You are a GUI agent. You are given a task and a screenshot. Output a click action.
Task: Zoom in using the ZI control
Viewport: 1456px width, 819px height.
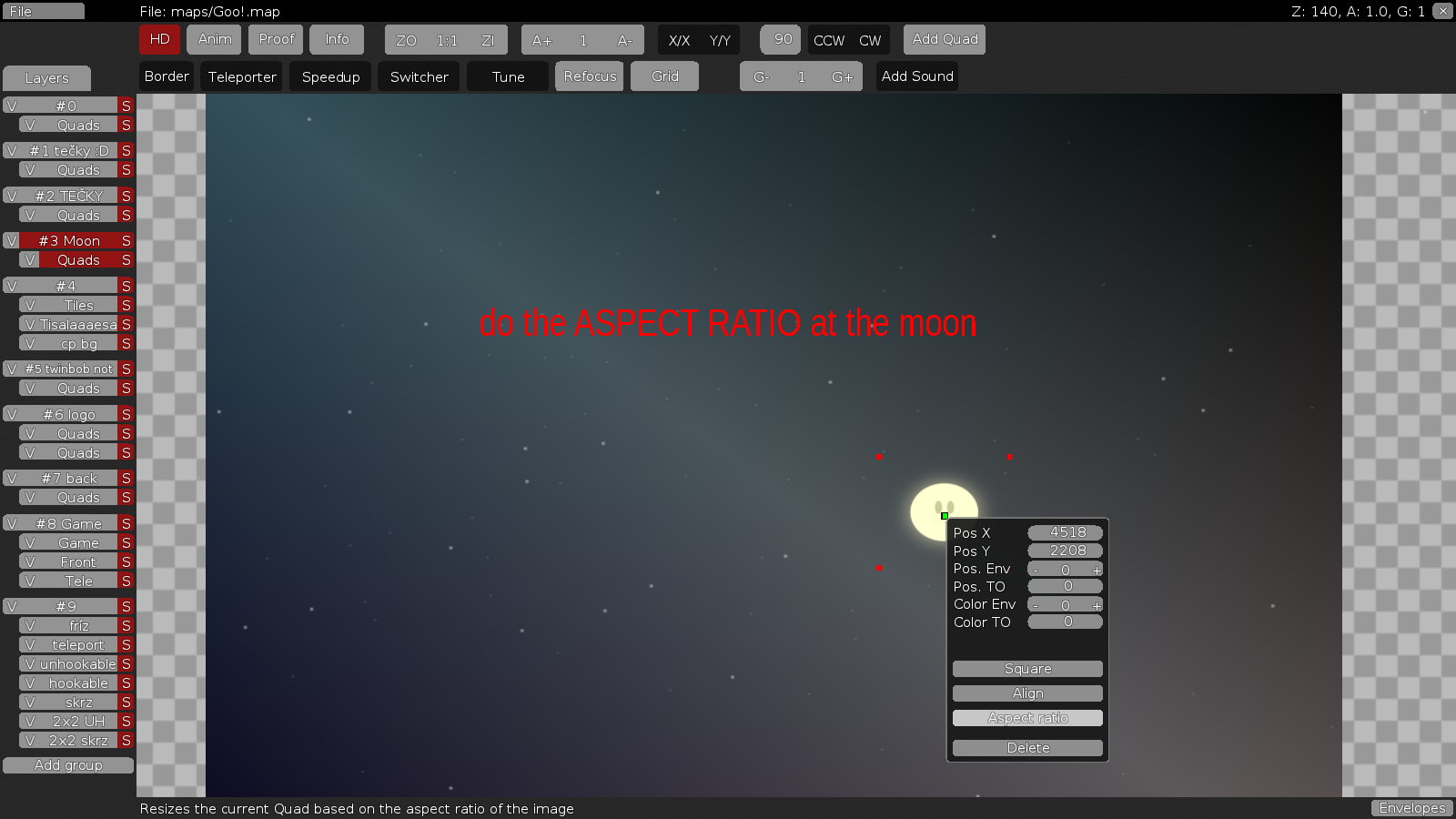tap(488, 40)
